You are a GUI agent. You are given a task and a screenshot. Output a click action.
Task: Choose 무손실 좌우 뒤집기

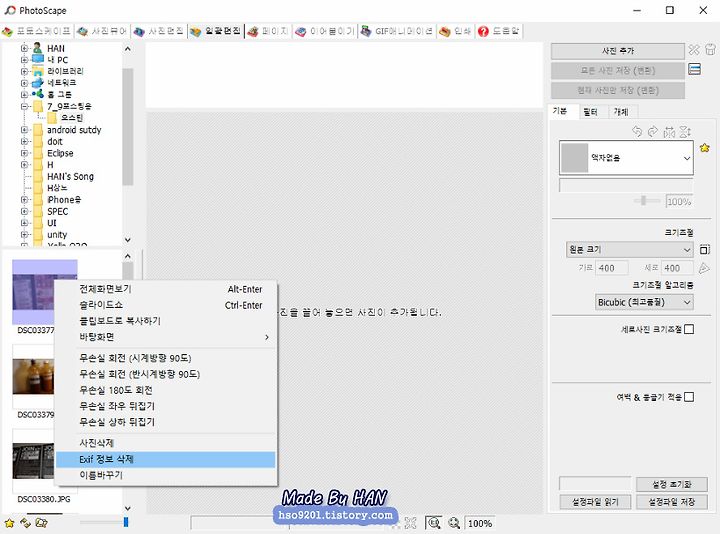pos(166,406)
